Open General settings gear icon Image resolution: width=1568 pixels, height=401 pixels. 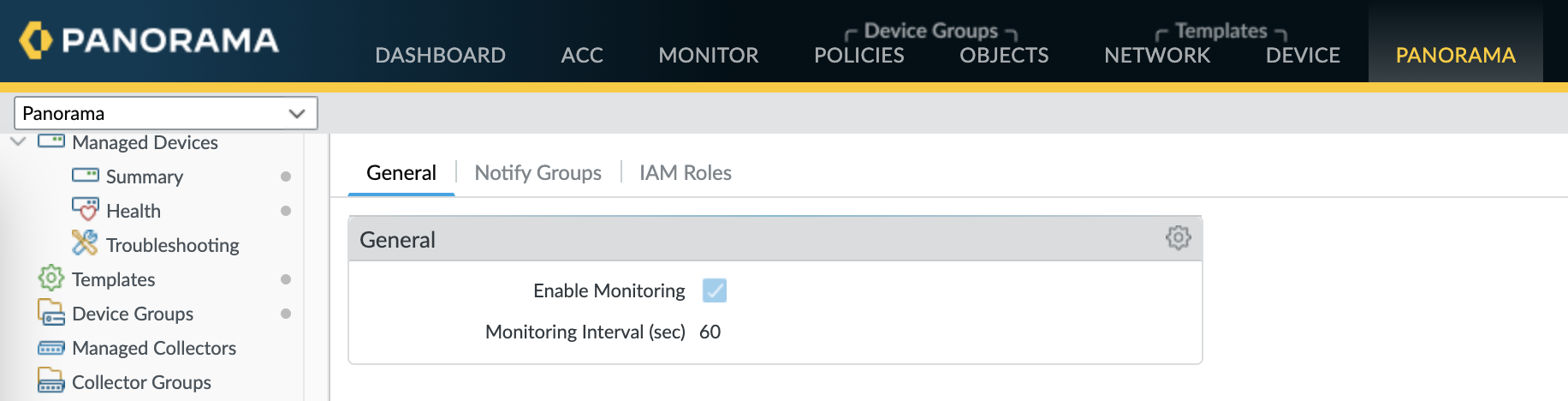point(1178,238)
